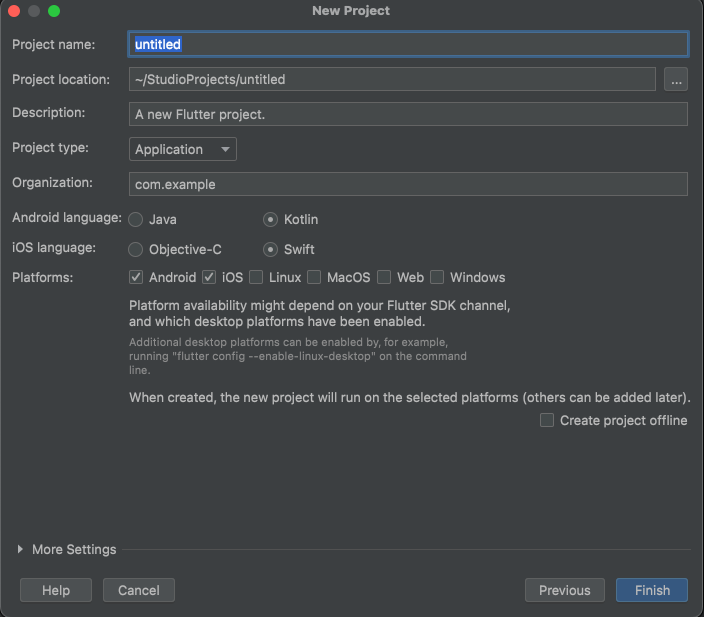Click the Organization com.example field
Viewport: 704px width, 617px height.
408,184
